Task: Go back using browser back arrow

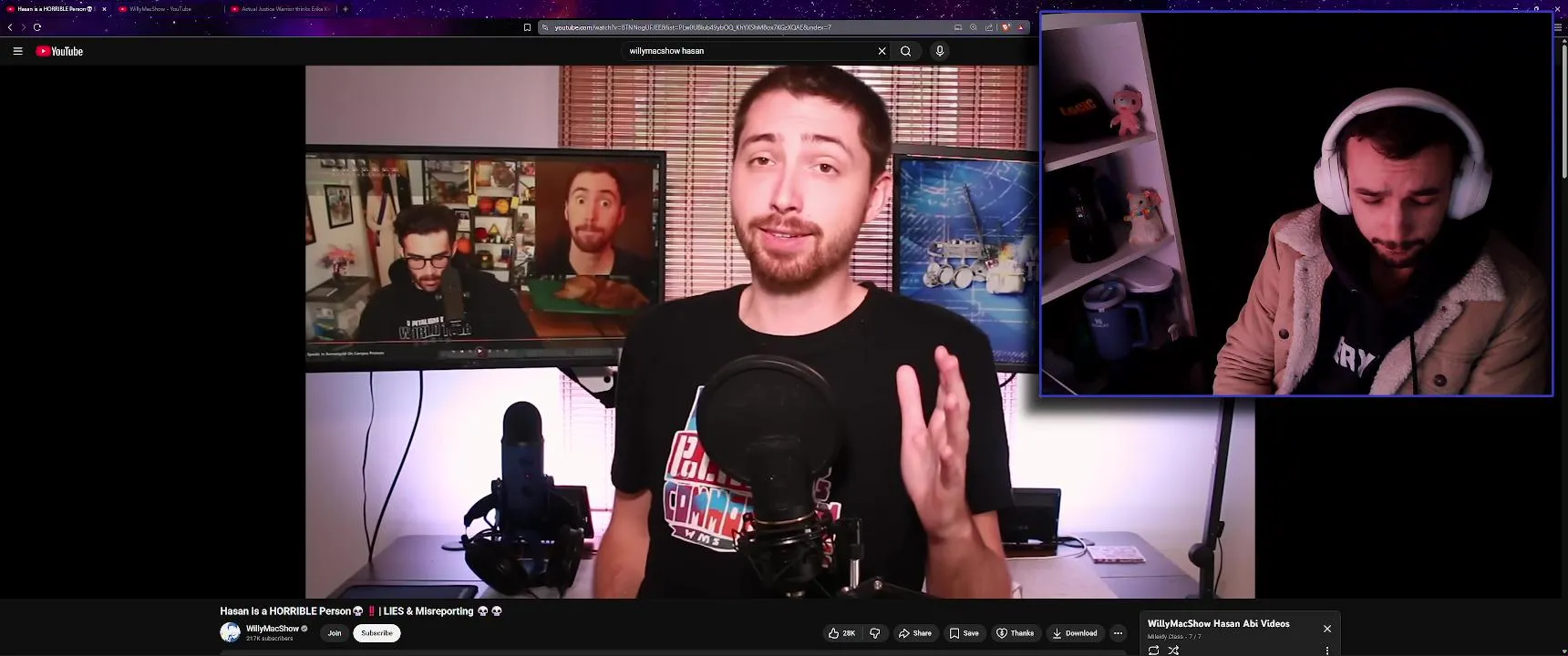Action: 10,27
